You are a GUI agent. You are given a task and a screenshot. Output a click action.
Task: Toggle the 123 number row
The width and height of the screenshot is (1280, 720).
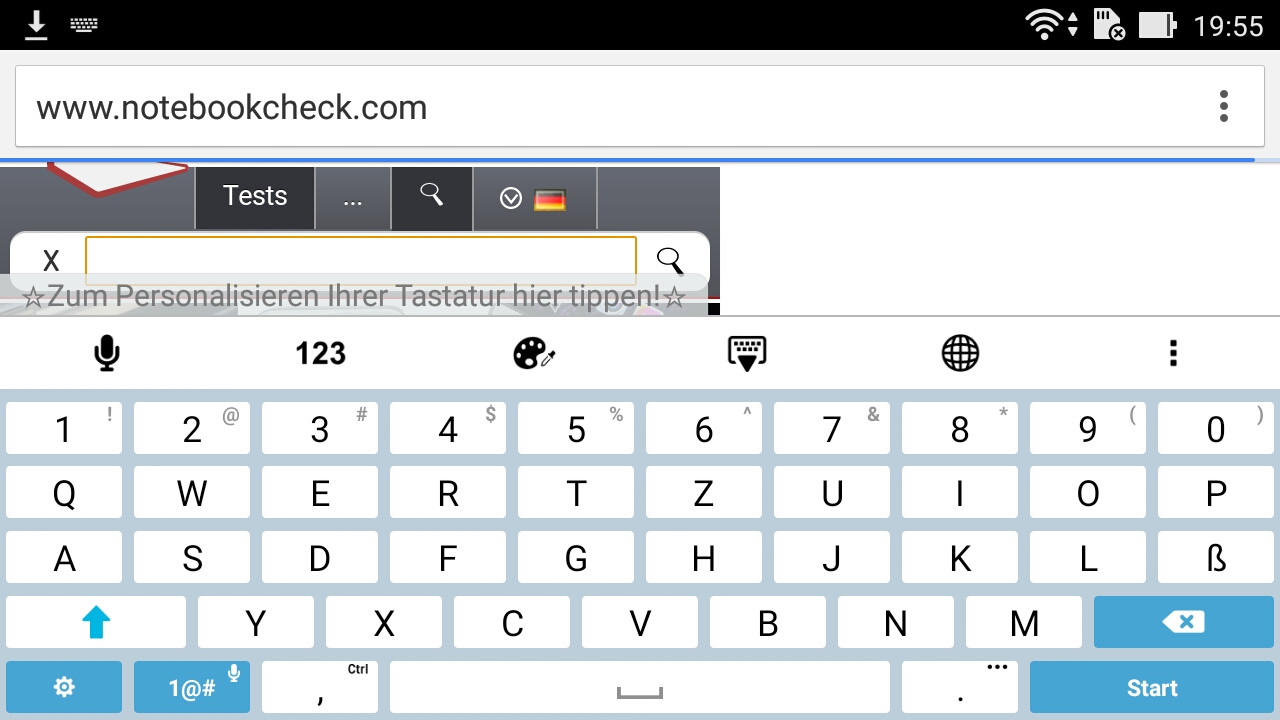320,353
